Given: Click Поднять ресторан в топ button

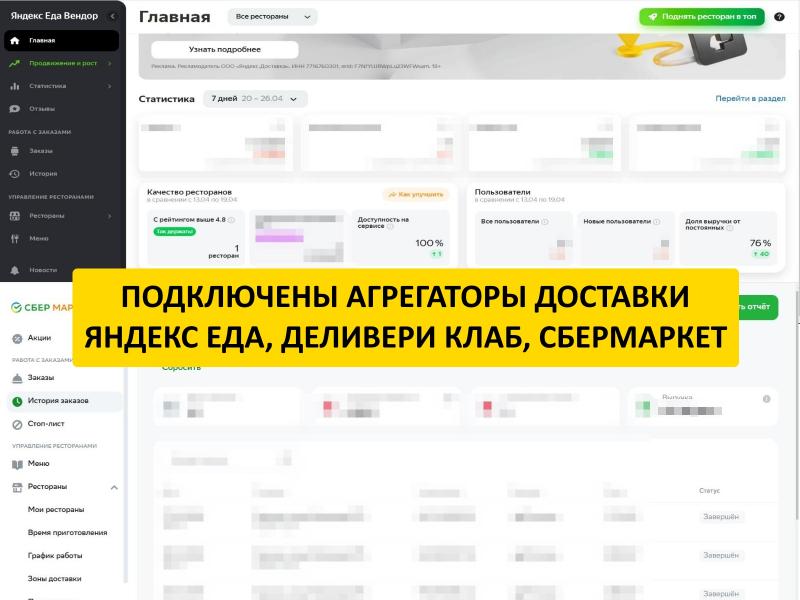Looking at the screenshot, I should pyautogui.click(x=702, y=16).
